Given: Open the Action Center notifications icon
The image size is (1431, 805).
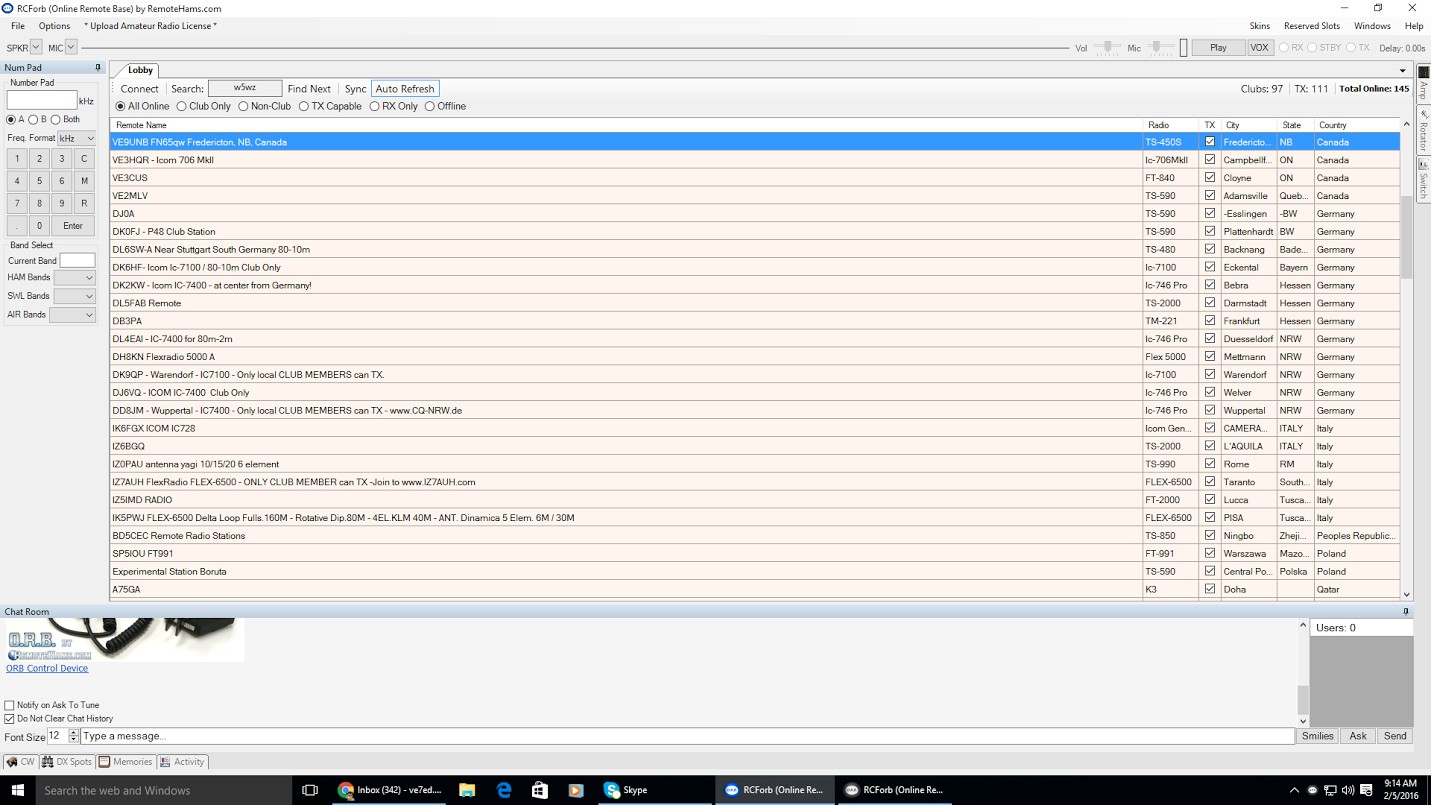Looking at the screenshot, I should (1366, 790).
